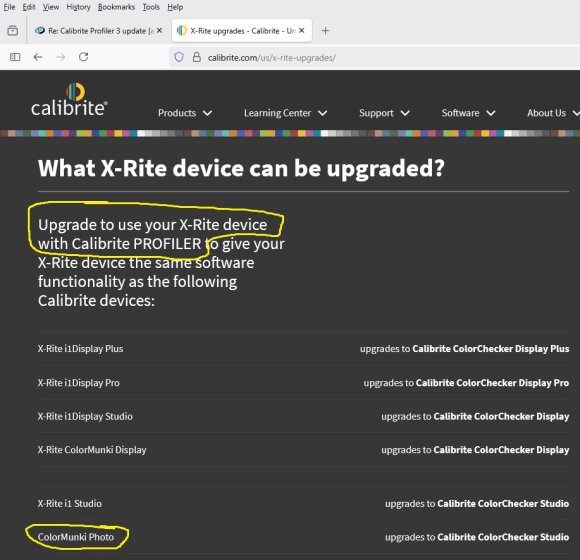Click the calibrite.com address bar
The image size is (580, 560).
click(x=374, y=58)
